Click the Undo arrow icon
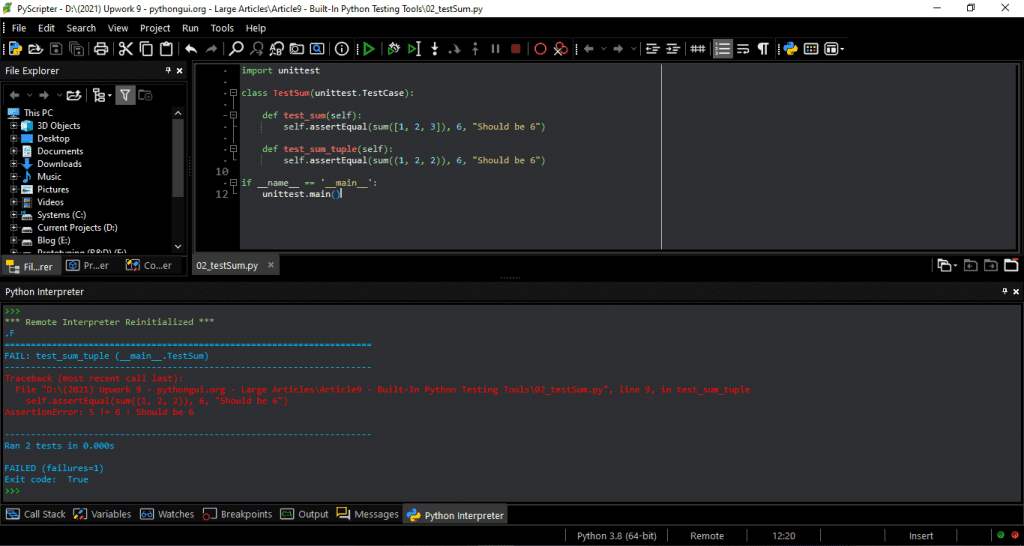This screenshot has height=546, width=1024. (191, 49)
